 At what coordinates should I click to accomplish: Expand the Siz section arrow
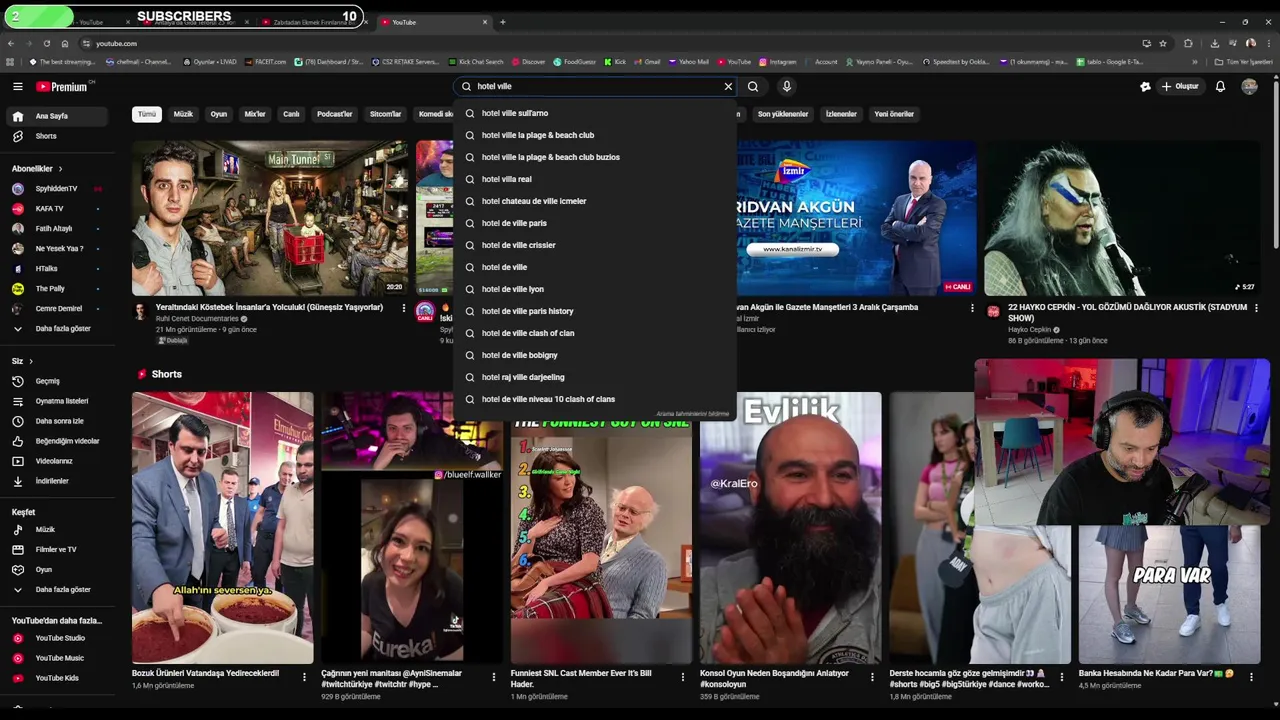pos(31,361)
